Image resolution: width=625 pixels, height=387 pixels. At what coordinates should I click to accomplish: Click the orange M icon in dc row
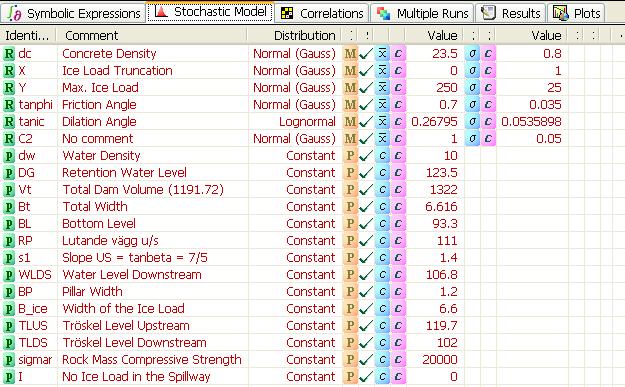350,54
